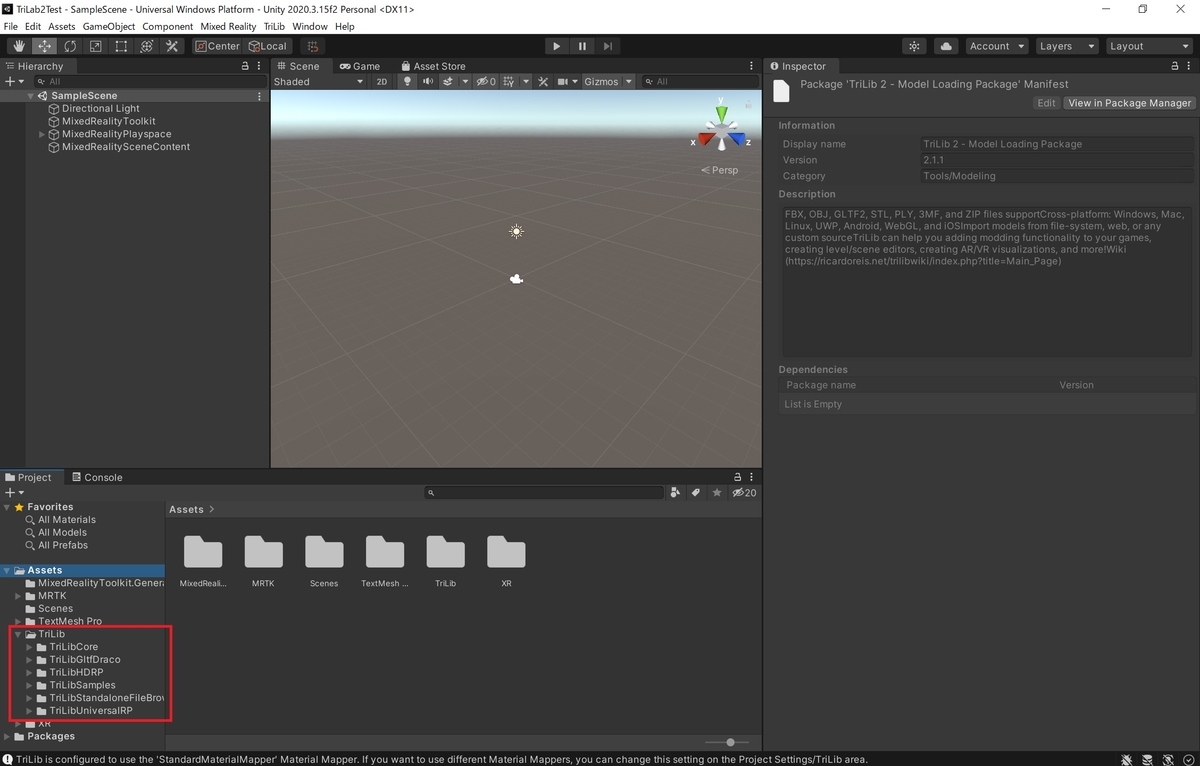The width and height of the screenshot is (1200, 766).
Task: Switch to the Console tab
Action: coord(97,477)
